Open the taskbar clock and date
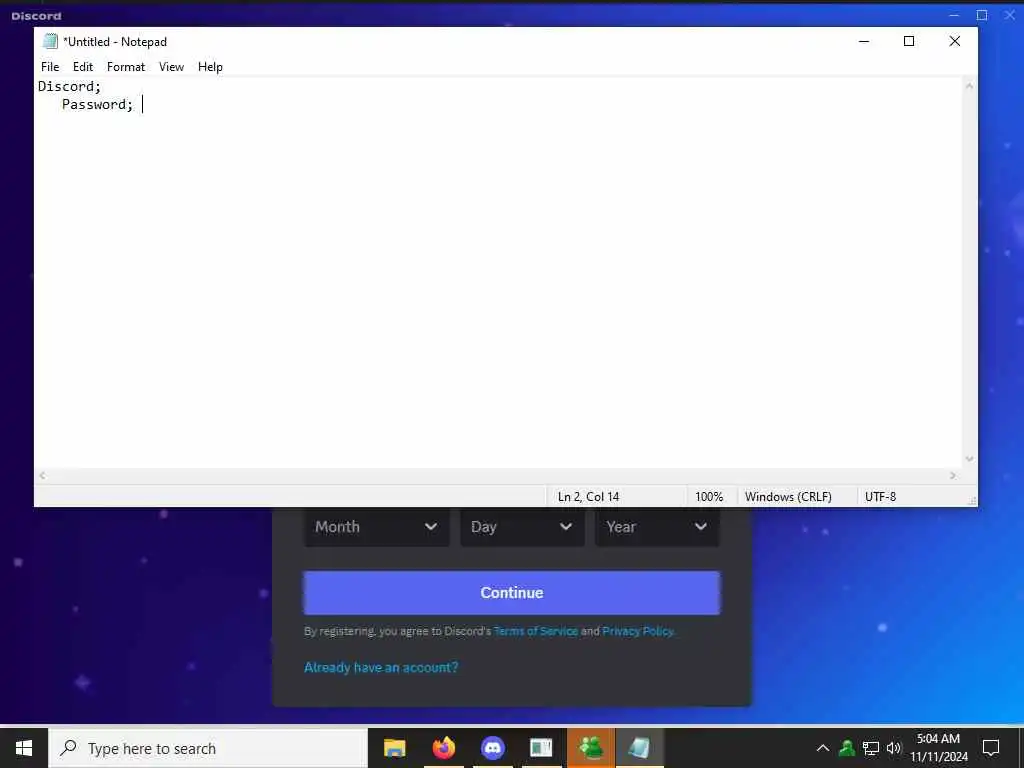 coord(938,748)
